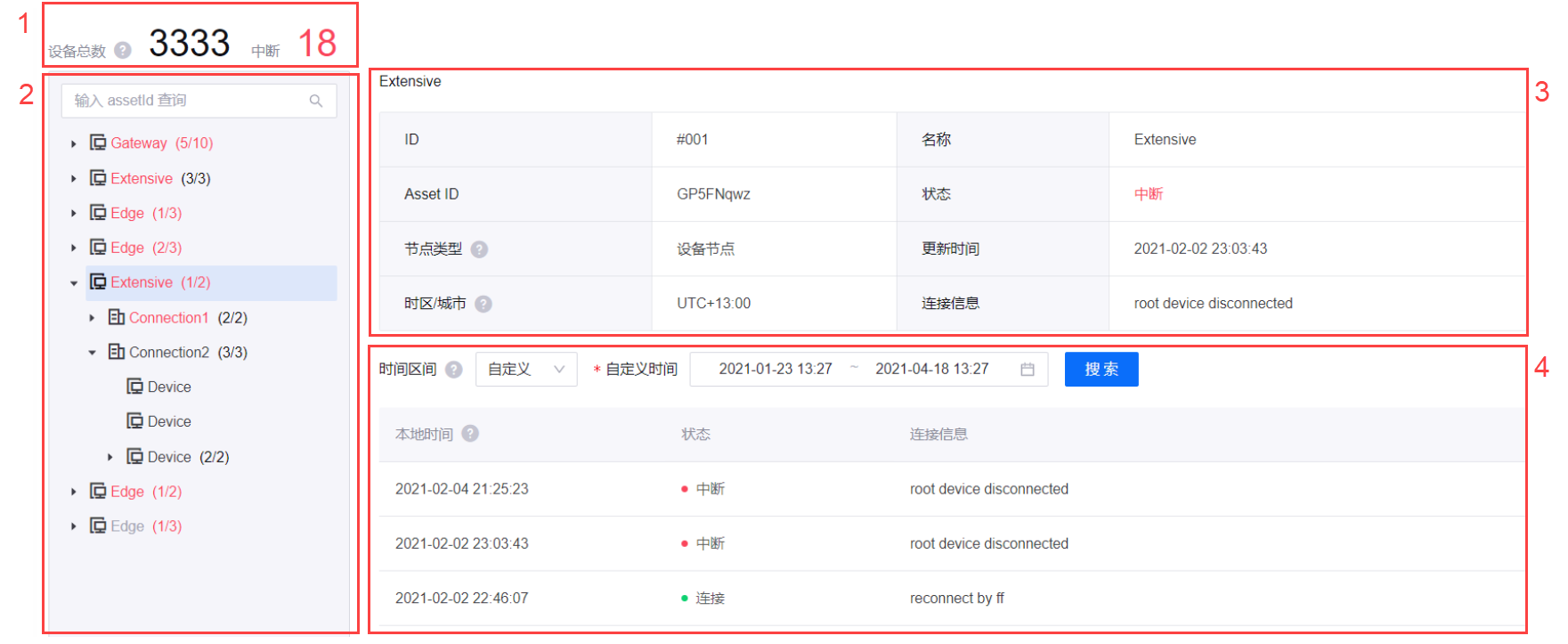Screen dimensions: 1568x644
Task: Click the Edge (2/3) node icon
Action: coord(98,248)
